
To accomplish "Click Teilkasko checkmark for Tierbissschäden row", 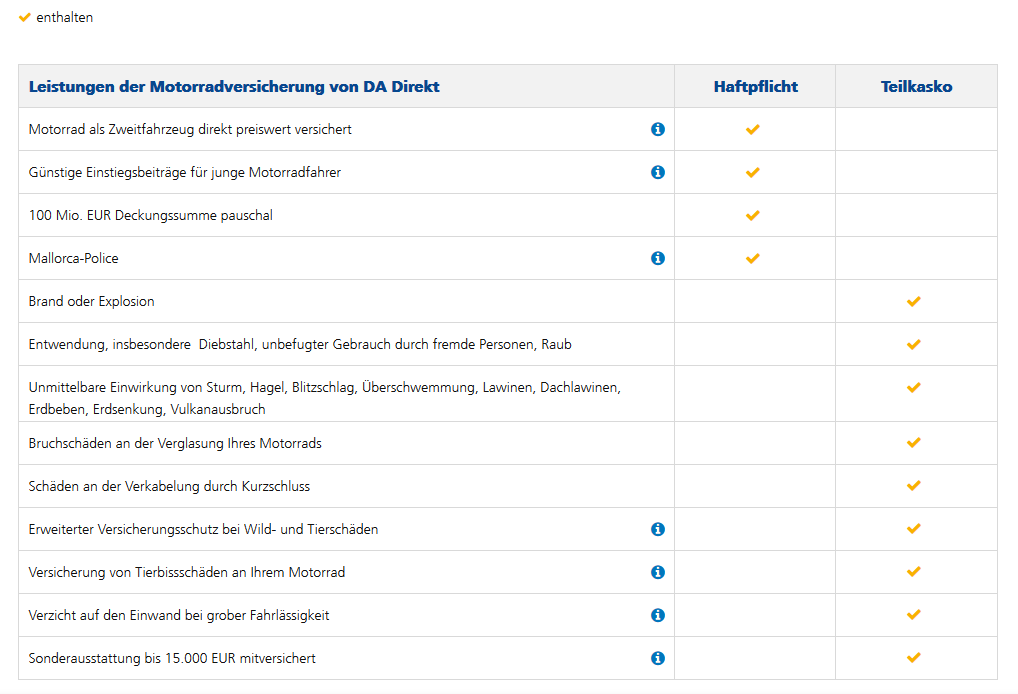I will 913,572.
